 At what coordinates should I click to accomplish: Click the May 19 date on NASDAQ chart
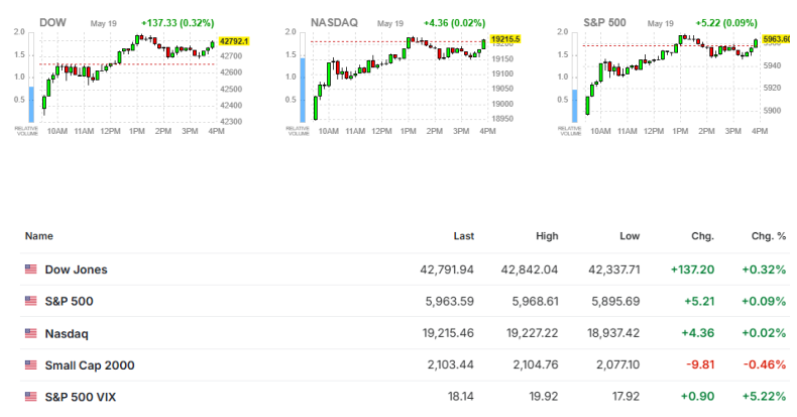click(x=390, y=23)
